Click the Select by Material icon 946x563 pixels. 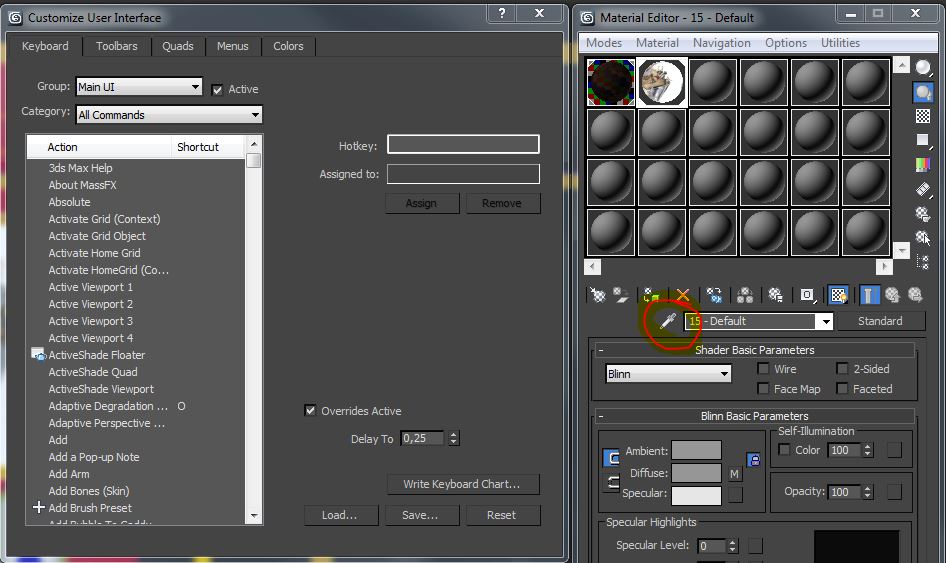[x=923, y=237]
